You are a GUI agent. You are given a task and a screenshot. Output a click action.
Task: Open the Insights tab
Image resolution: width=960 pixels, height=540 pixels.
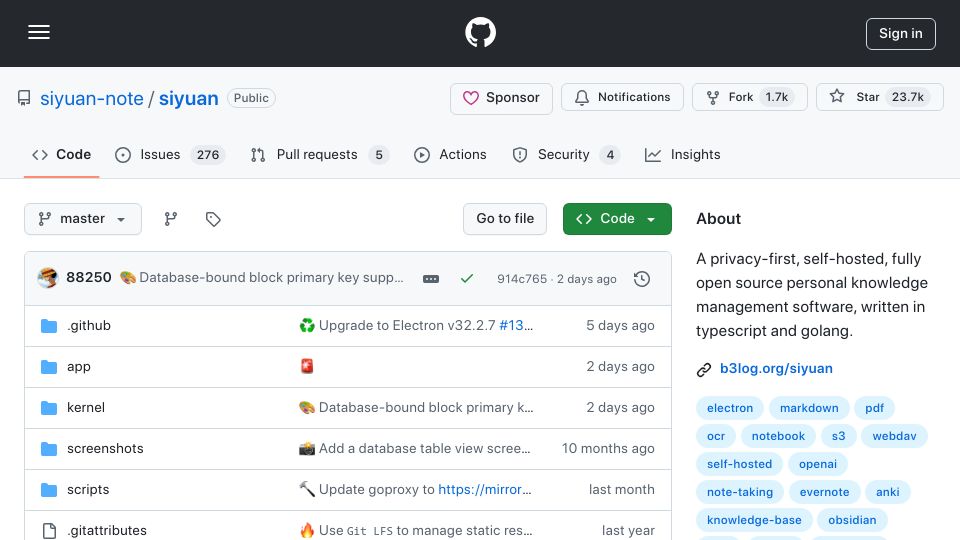pyautogui.click(x=682, y=155)
